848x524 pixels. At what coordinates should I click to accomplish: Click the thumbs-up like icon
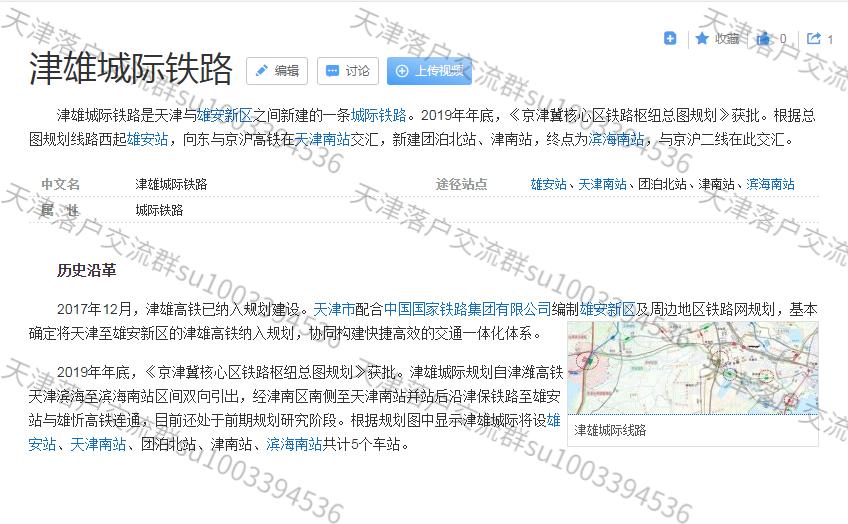tap(764, 38)
